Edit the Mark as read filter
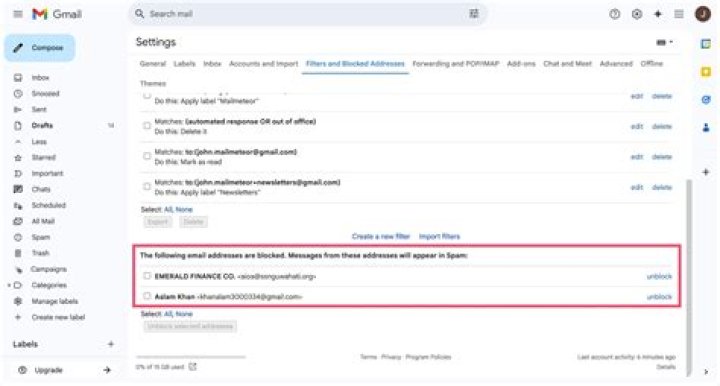The width and height of the screenshot is (720, 386). tap(636, 157)
